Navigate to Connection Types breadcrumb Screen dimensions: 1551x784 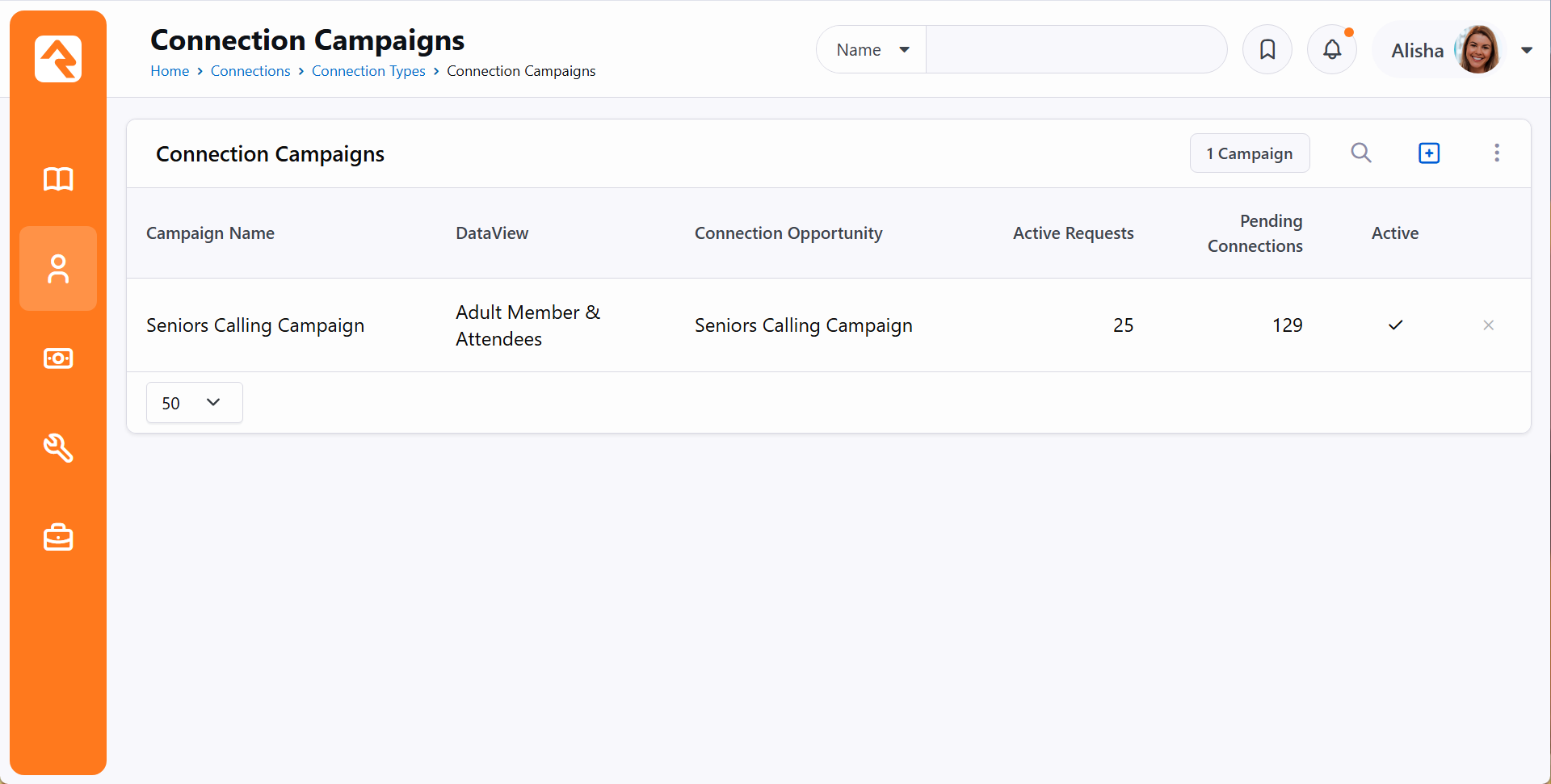click(368, 71)
